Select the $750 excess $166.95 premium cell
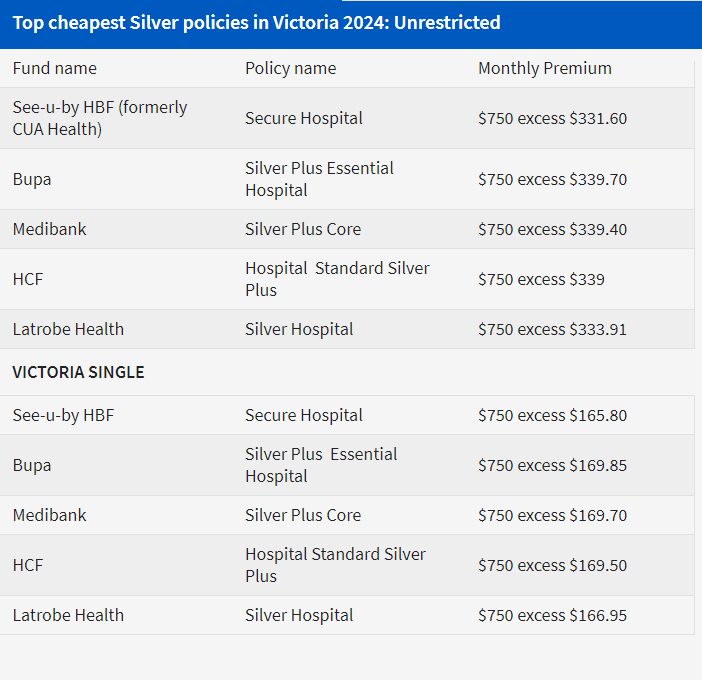This screenshot has width=702, height=680. 552,615
